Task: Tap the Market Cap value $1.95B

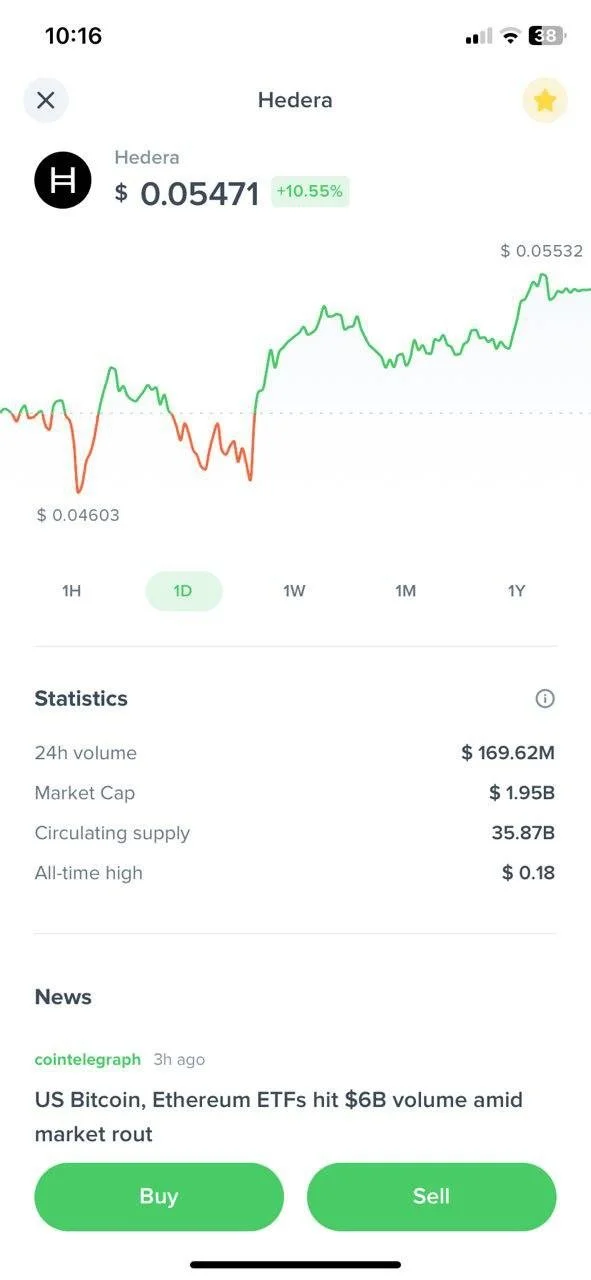Action: (522, 793)
